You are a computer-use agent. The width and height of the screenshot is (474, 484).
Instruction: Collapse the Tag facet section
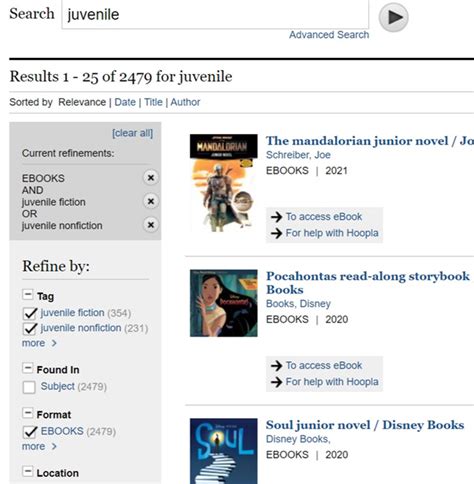(x=27, y=295)
